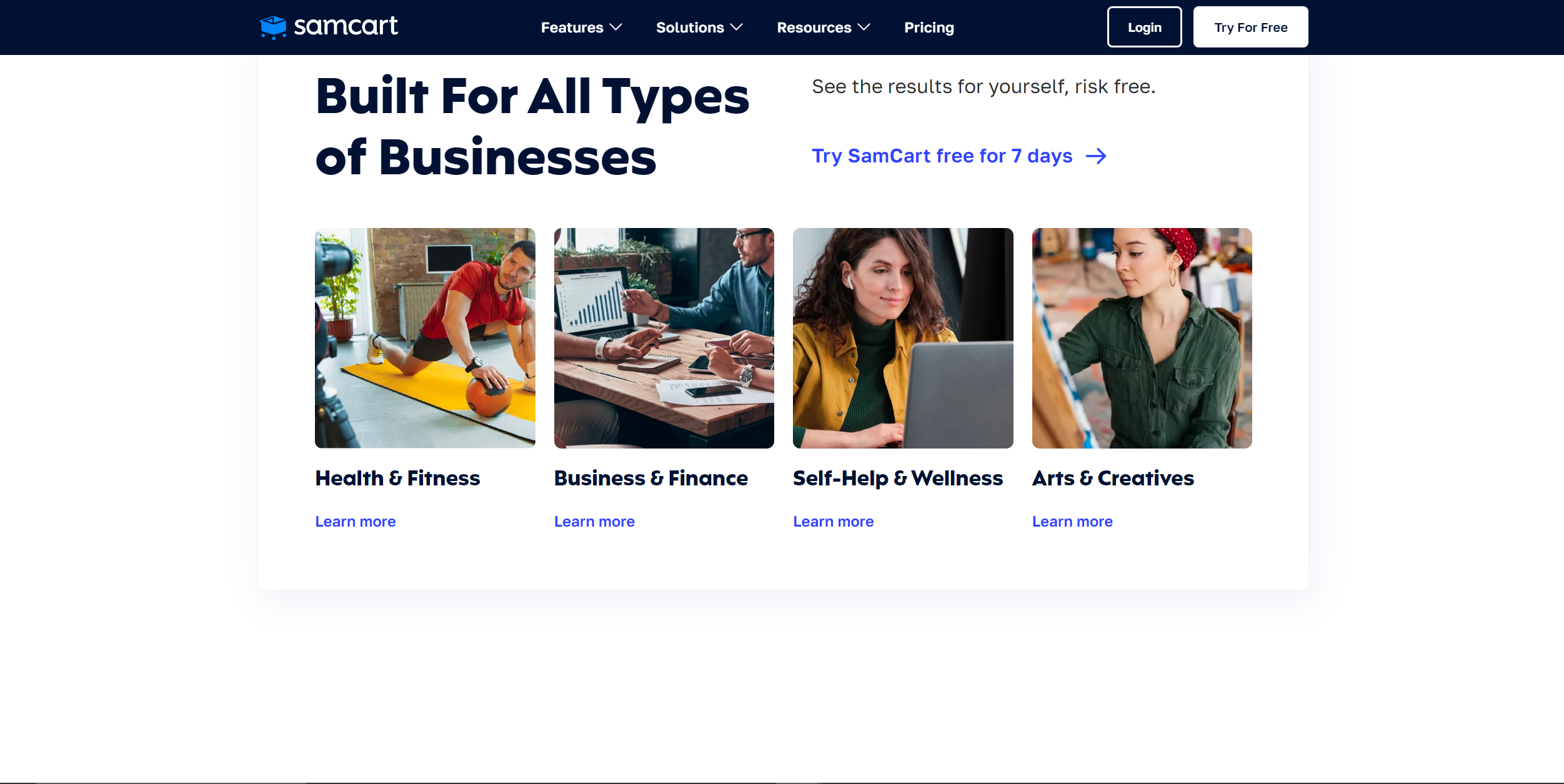Image resolution: width=1564 pixels, height=784 pixels.
Task: Expand the Resources dropdown chevron
Action: tap(864, 27)
